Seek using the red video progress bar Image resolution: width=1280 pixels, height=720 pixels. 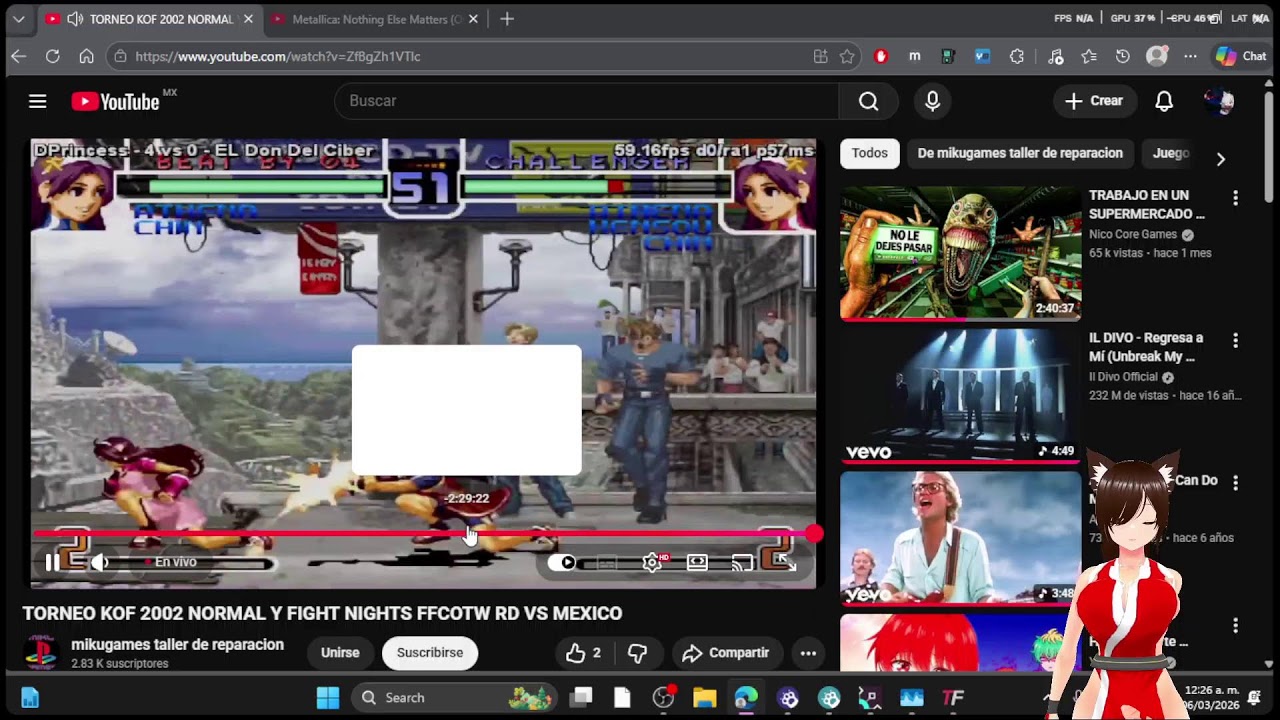click(422, 535)
